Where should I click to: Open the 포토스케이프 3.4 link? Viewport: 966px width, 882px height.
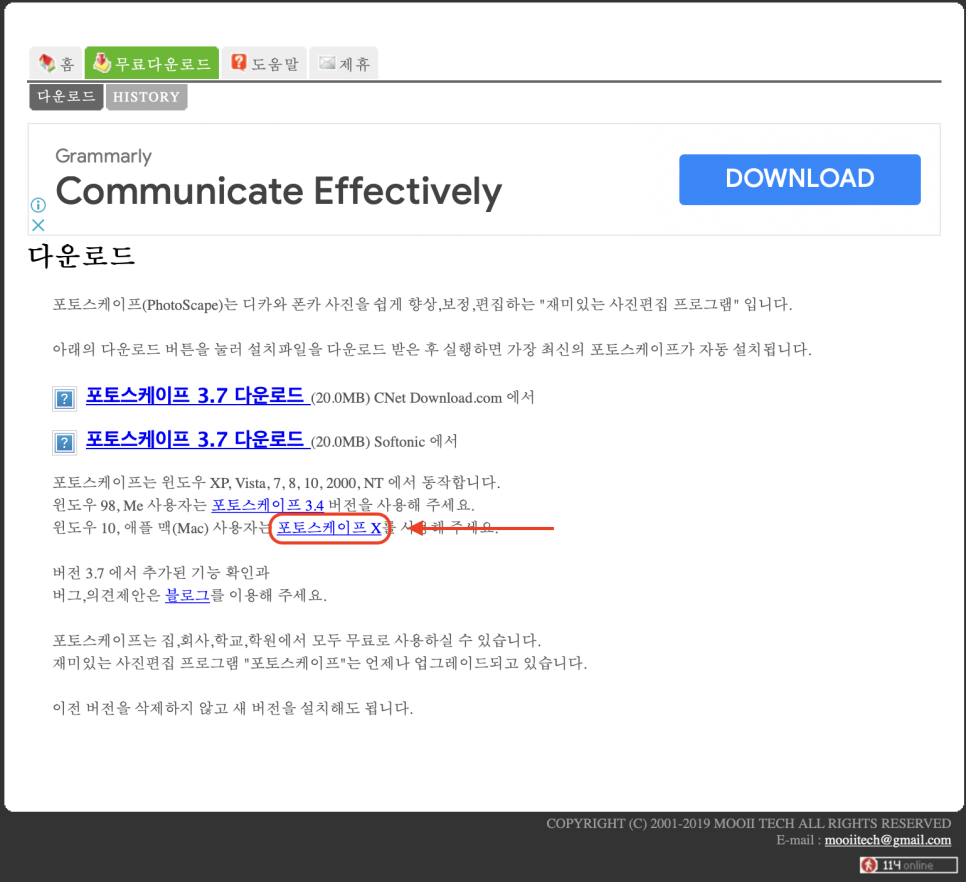point(267,505)
